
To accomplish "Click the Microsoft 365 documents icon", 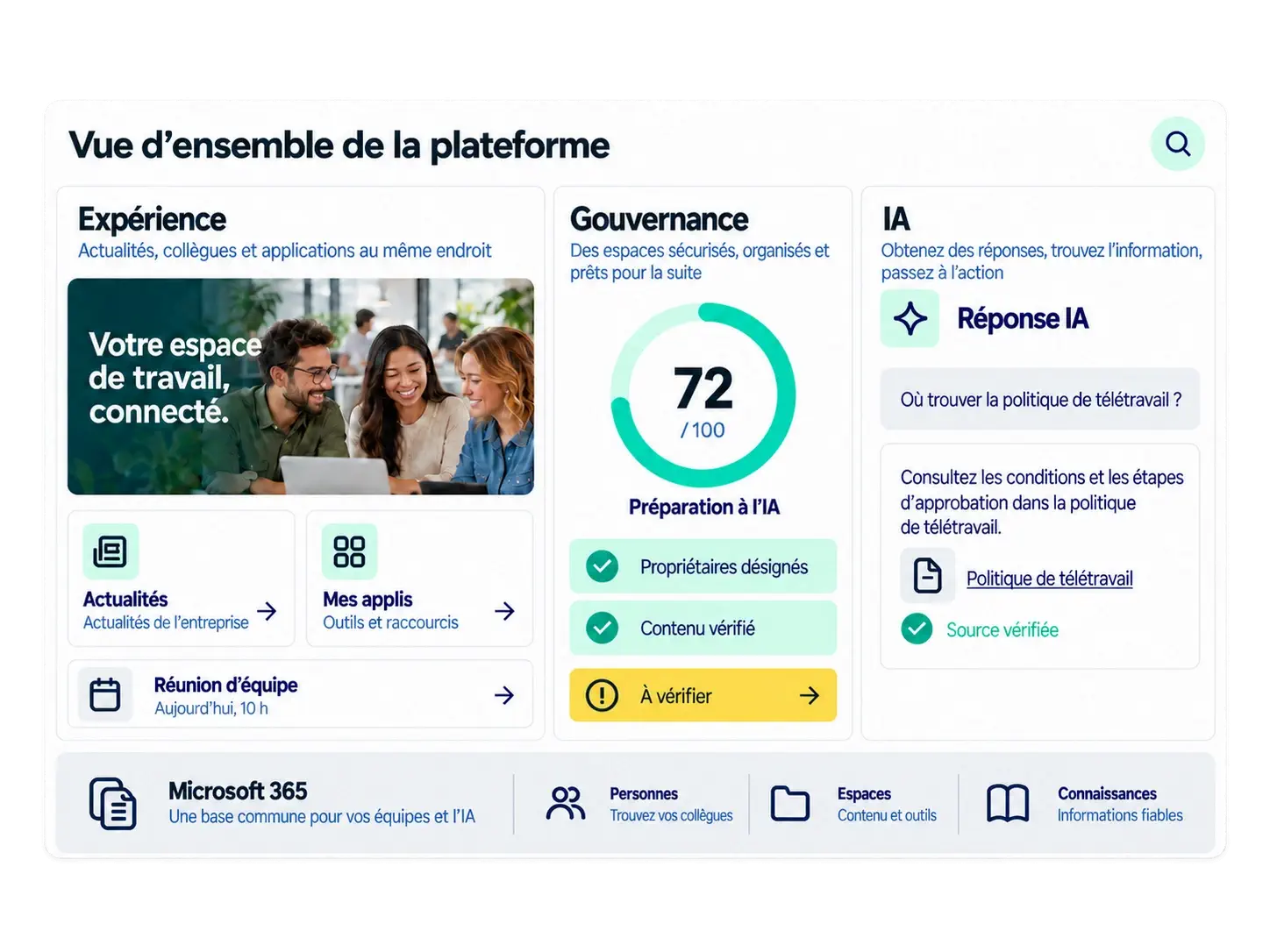I will point(113,803).
